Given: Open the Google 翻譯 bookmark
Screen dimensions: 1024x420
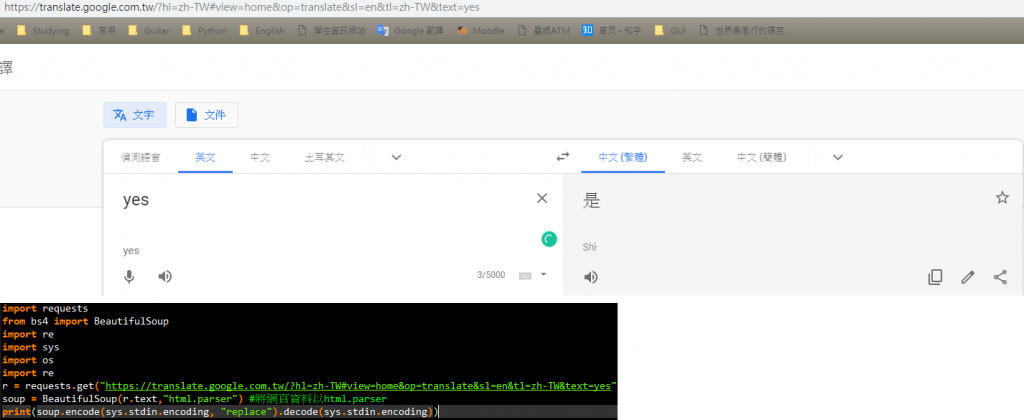Looking at the screenshot, I should pyautogui.click(x=411, y=31).
